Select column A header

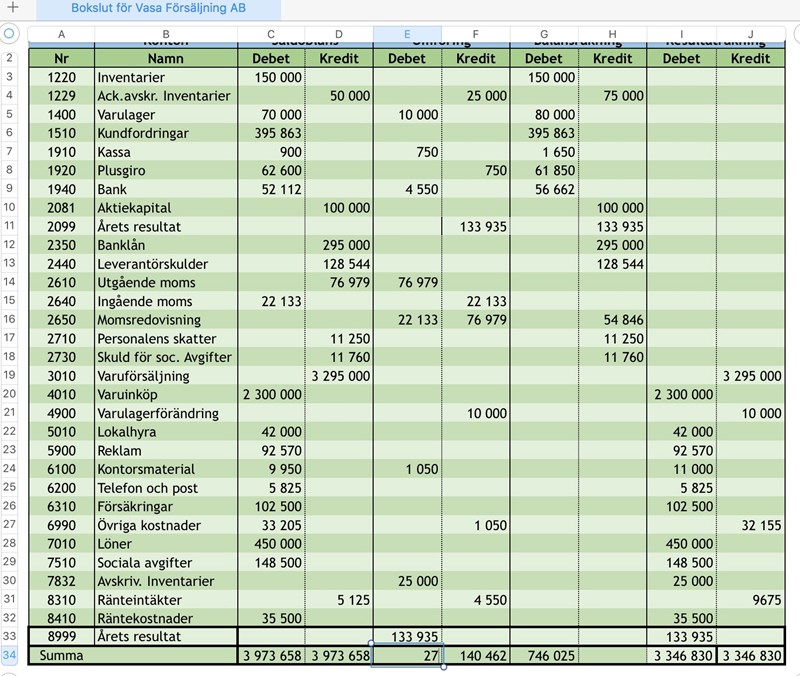pyautogui.click(x=61, y=34)
